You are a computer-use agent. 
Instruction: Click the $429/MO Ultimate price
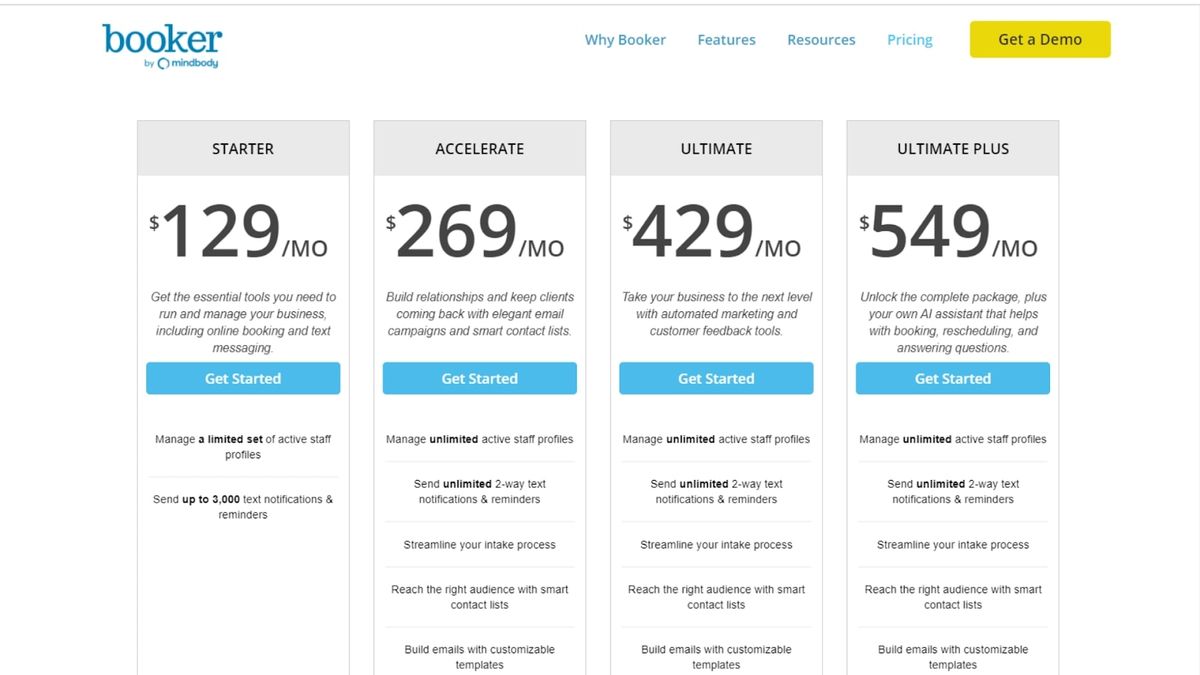(712, 232)
